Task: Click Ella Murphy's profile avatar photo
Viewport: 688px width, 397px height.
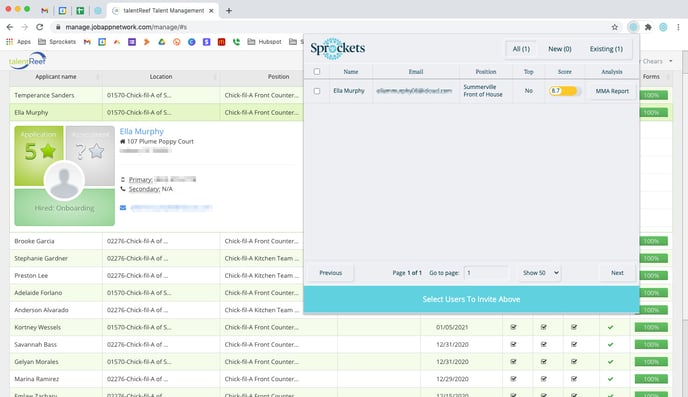Action: (x=64, y=180)
